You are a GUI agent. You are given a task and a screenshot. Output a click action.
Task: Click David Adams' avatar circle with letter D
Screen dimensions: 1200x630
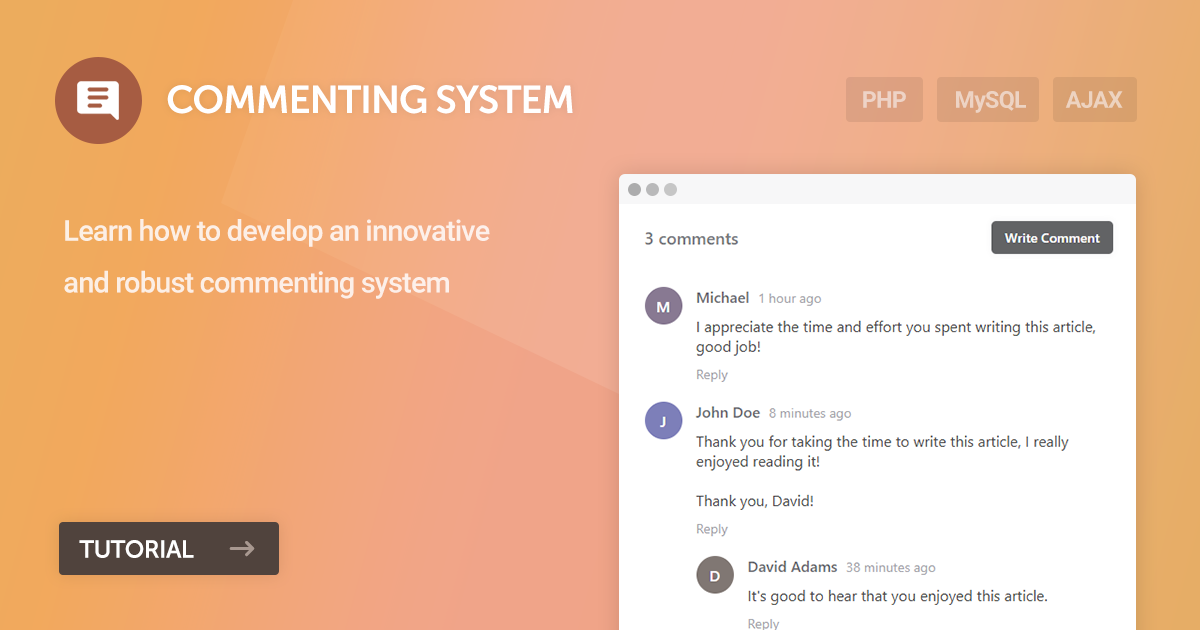(715, 575)
